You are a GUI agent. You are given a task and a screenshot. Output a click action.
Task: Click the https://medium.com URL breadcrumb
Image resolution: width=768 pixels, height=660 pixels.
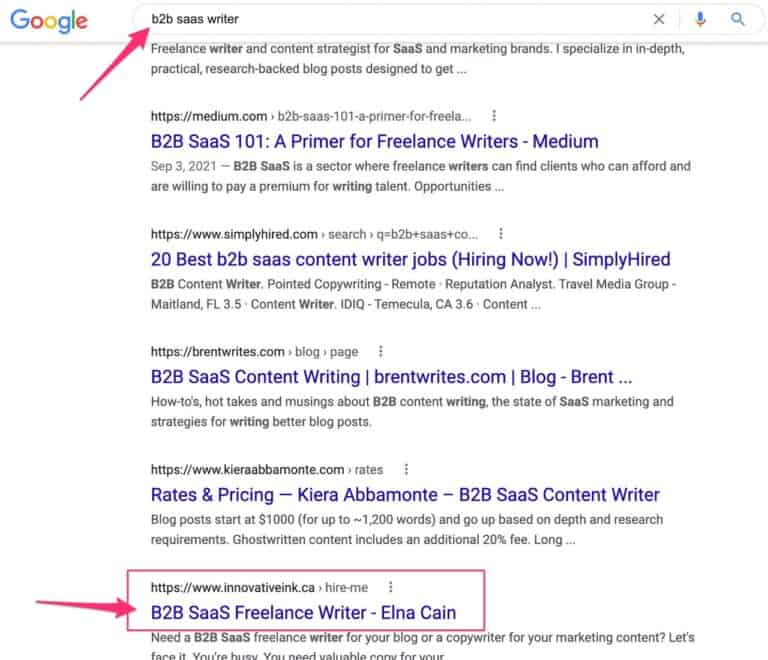click(209, 116)
